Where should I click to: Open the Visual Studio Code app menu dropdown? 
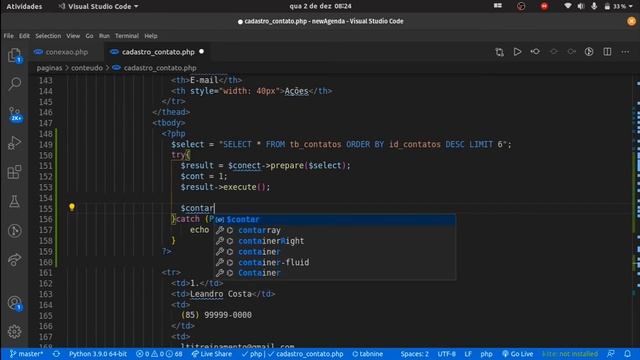98,6
